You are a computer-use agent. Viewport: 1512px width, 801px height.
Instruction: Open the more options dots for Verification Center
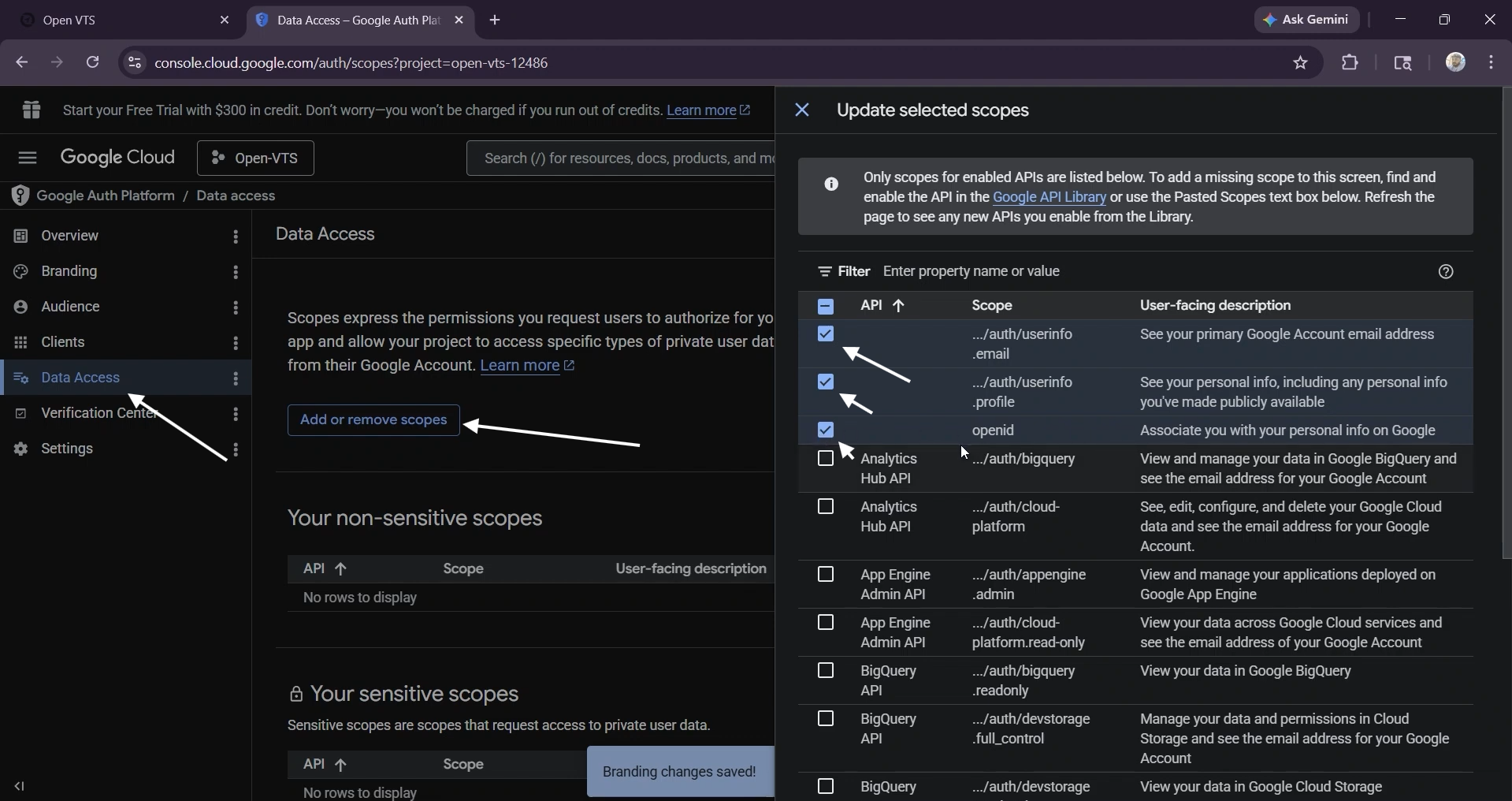(236, 414)
